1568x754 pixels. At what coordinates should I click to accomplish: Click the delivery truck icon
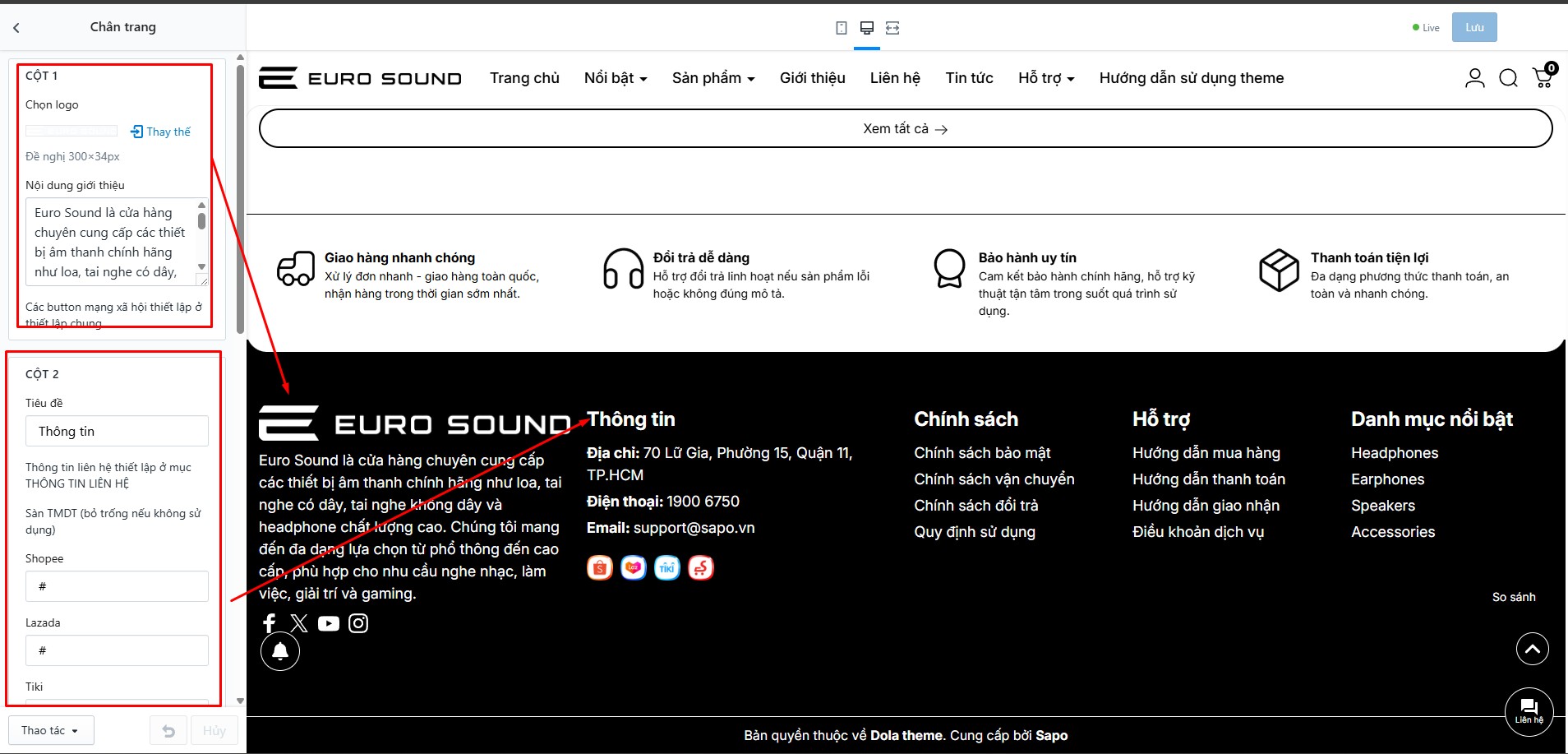click(x=296, y=268)
